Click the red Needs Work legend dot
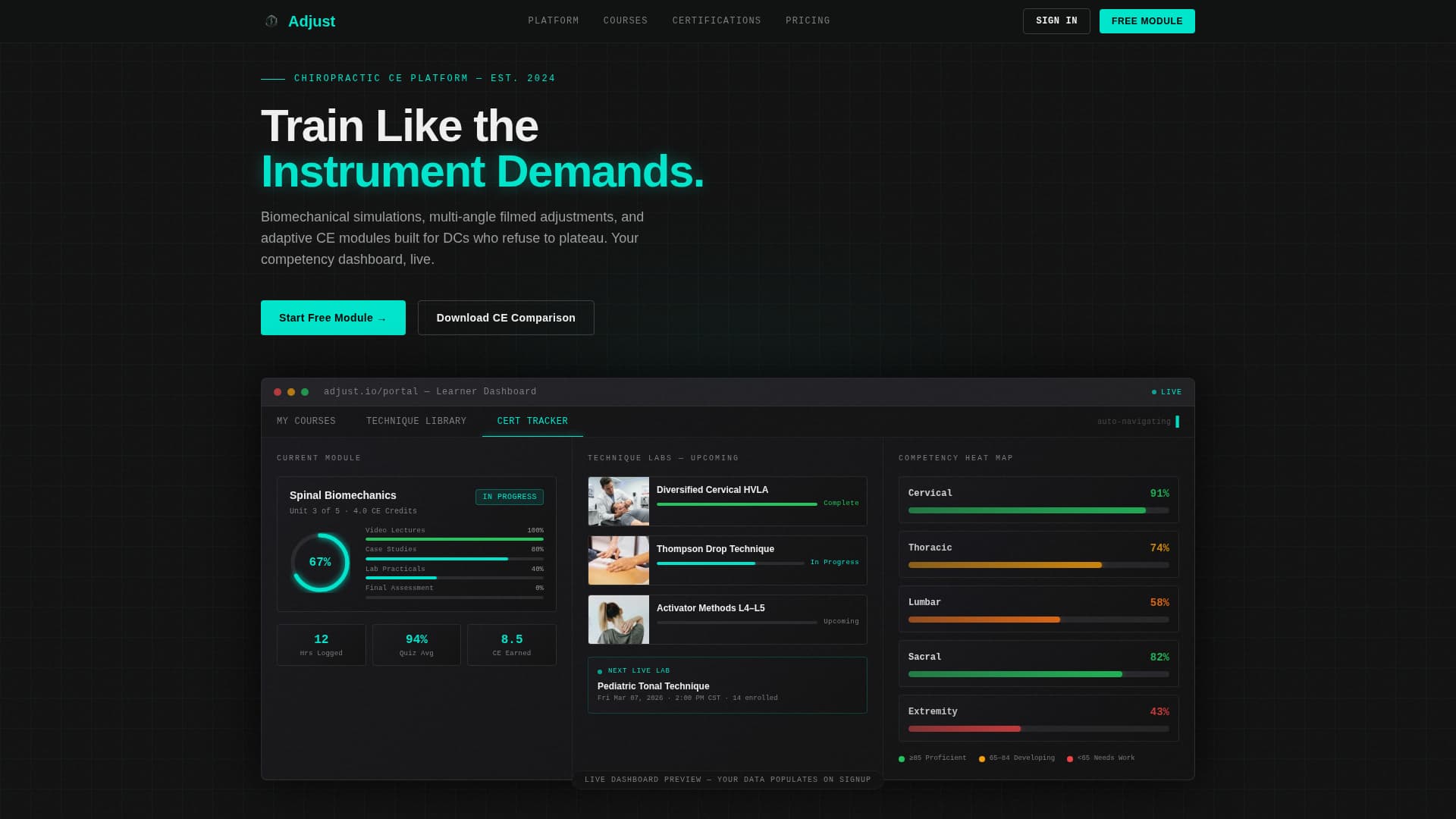The image size is (1456, 819). tap(1070, 759)
